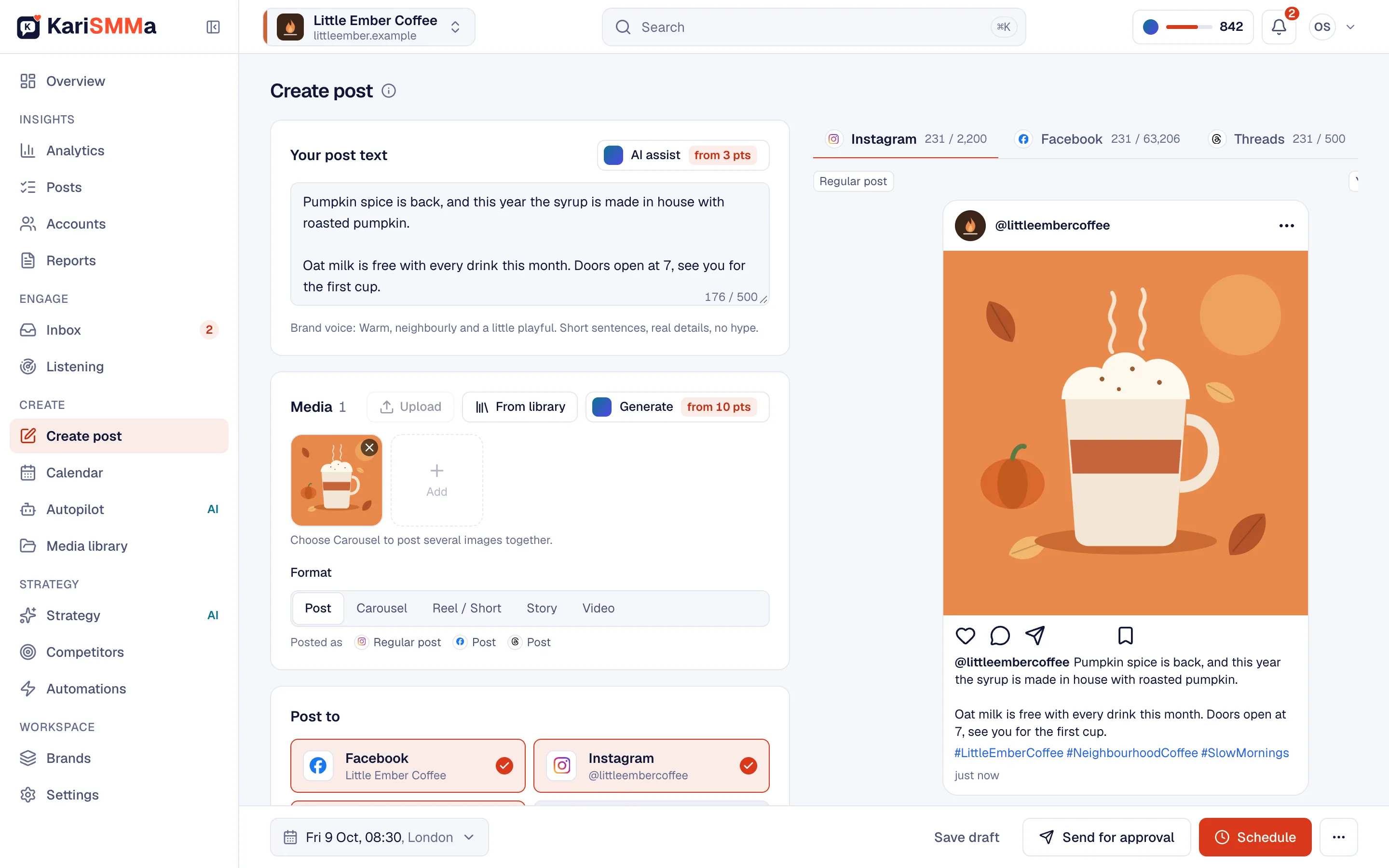
Task: Switch preview to Threads tab
Action: (1277, 139)
